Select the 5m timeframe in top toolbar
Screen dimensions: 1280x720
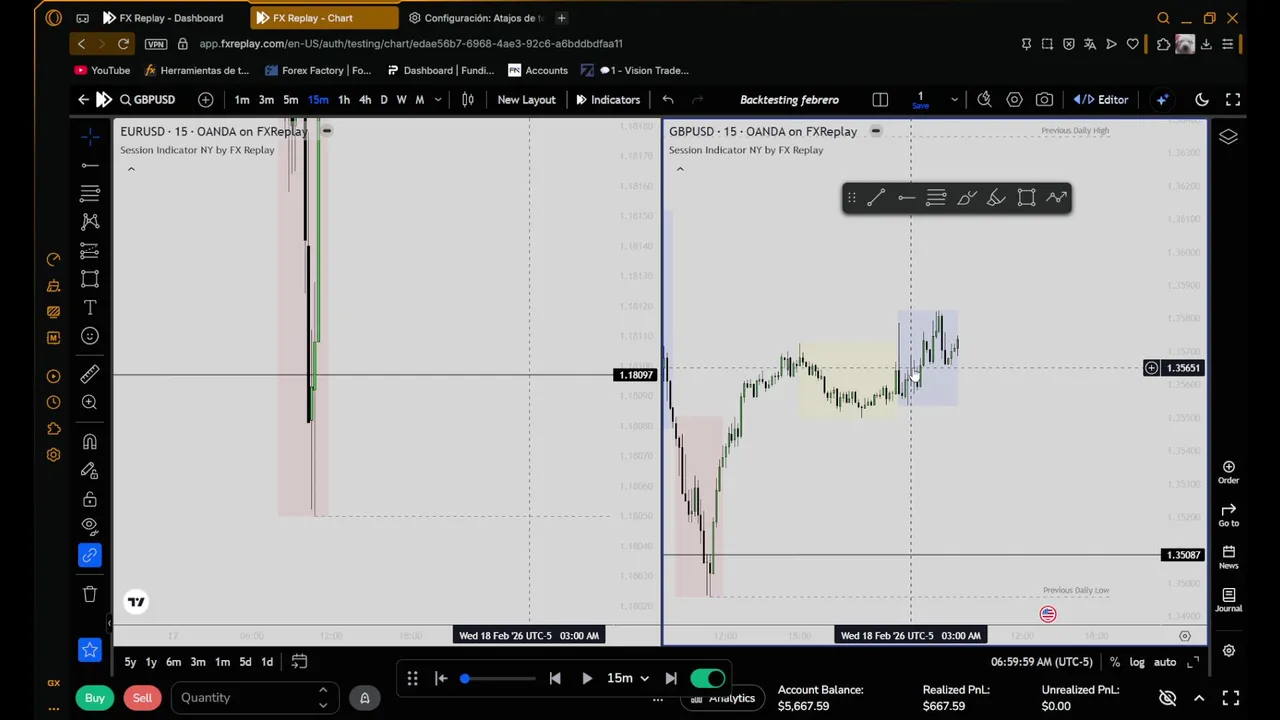tap(290, 100)
